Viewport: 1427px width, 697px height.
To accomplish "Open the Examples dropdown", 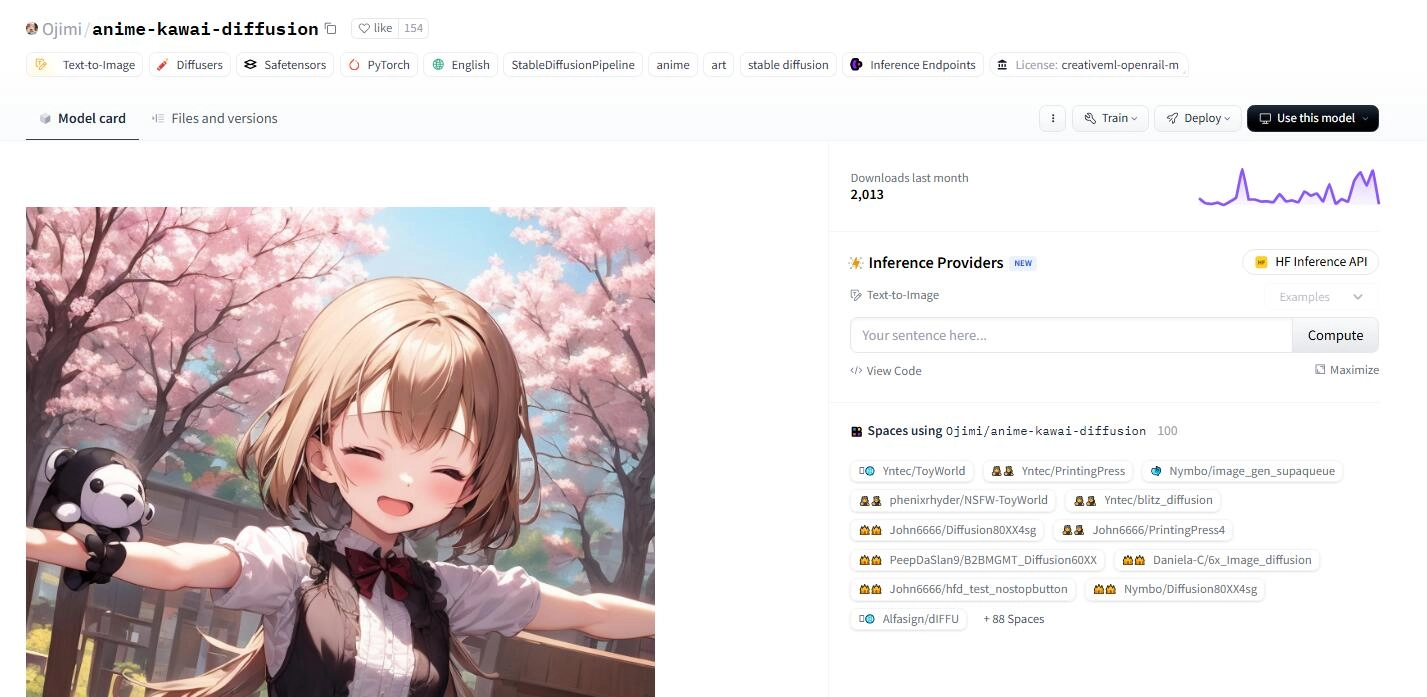I will (x=1320, y=297).
